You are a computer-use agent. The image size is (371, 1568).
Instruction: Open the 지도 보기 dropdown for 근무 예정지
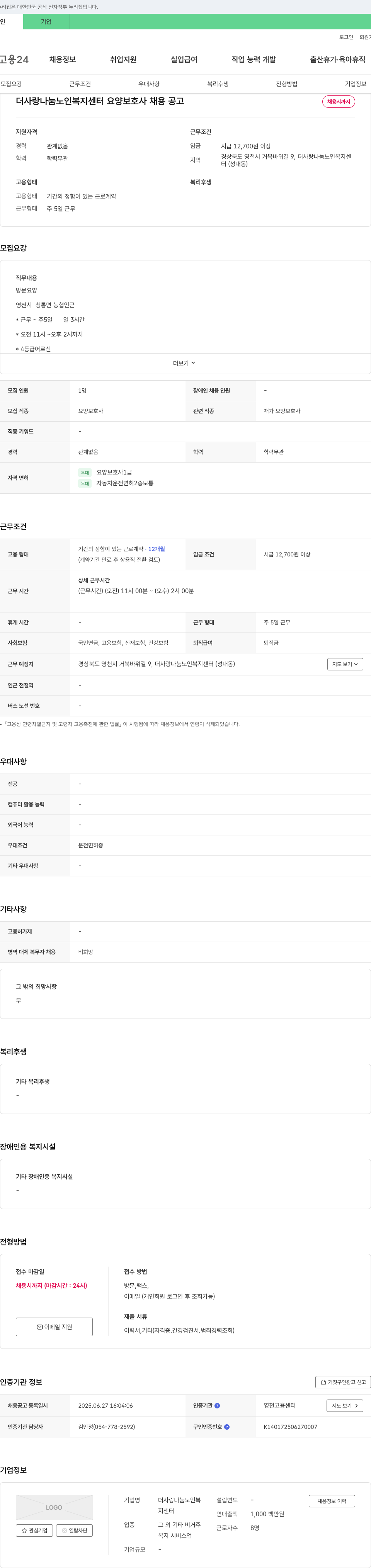point(345,664)
